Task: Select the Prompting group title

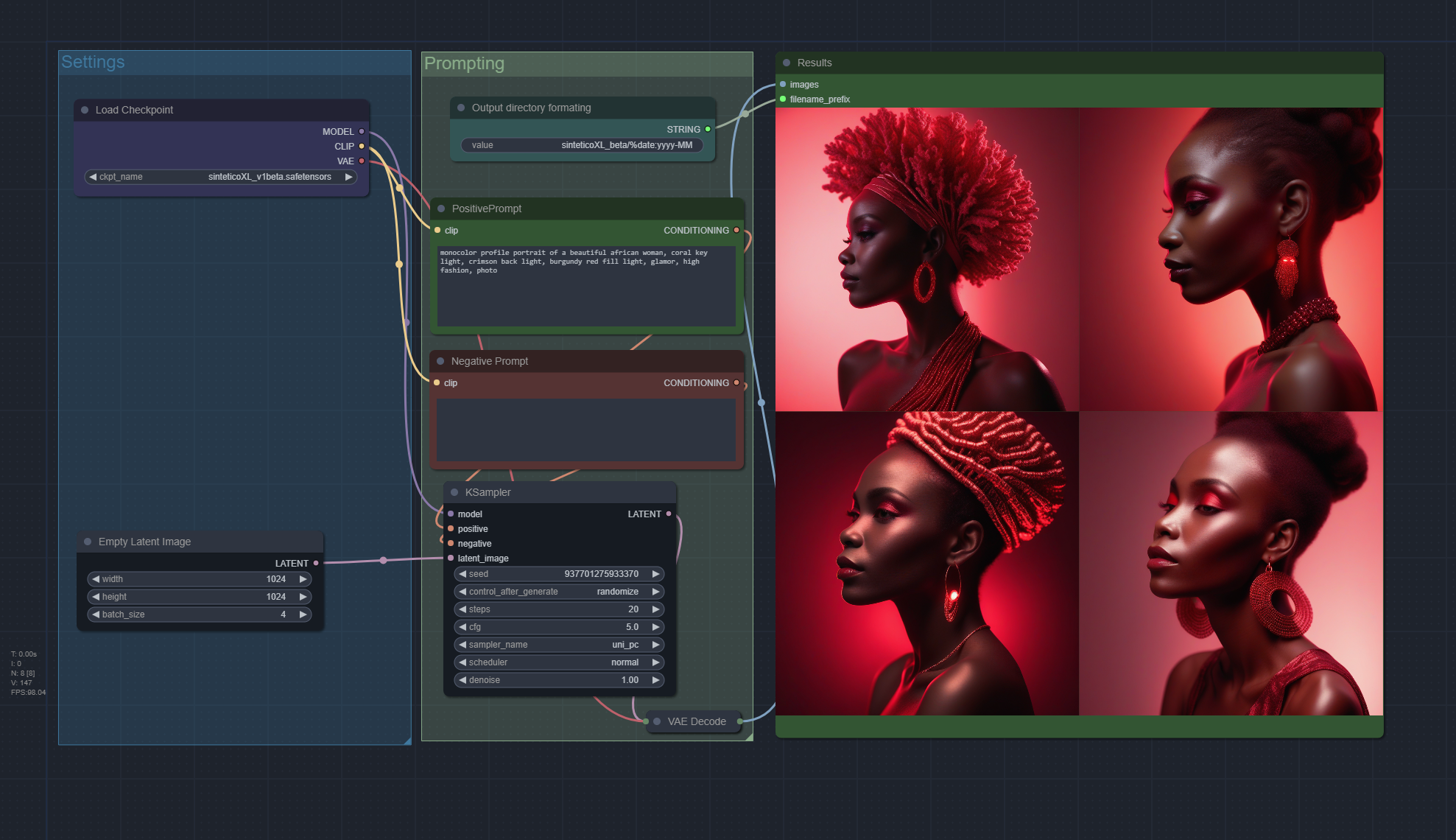Action: [464, 63]
